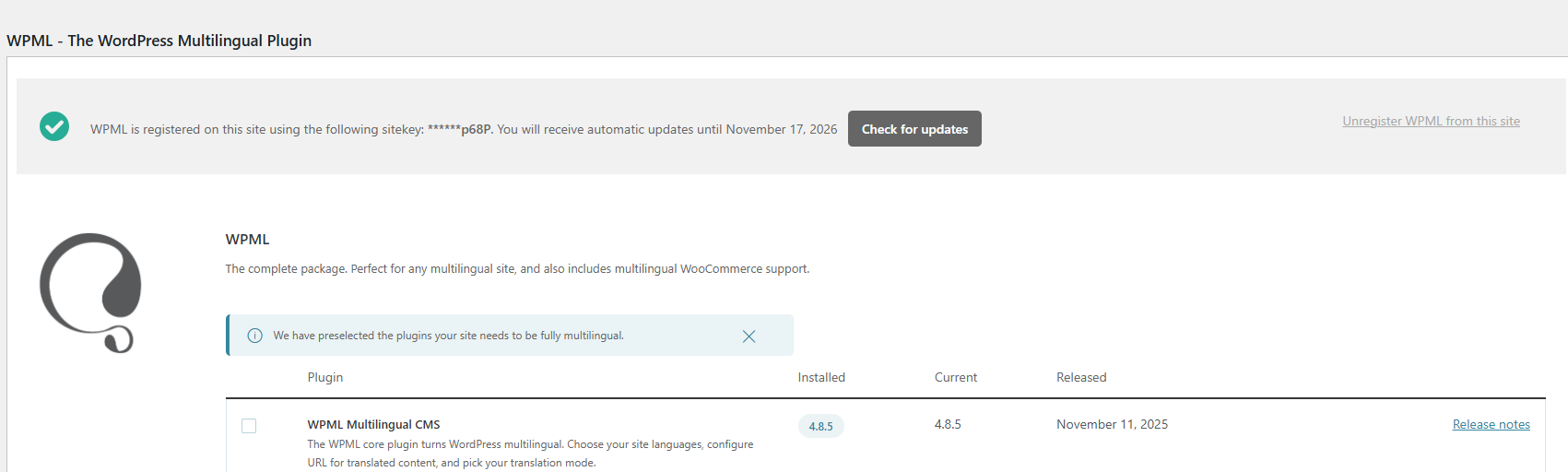Click the Installed column header

coord(821,377)
